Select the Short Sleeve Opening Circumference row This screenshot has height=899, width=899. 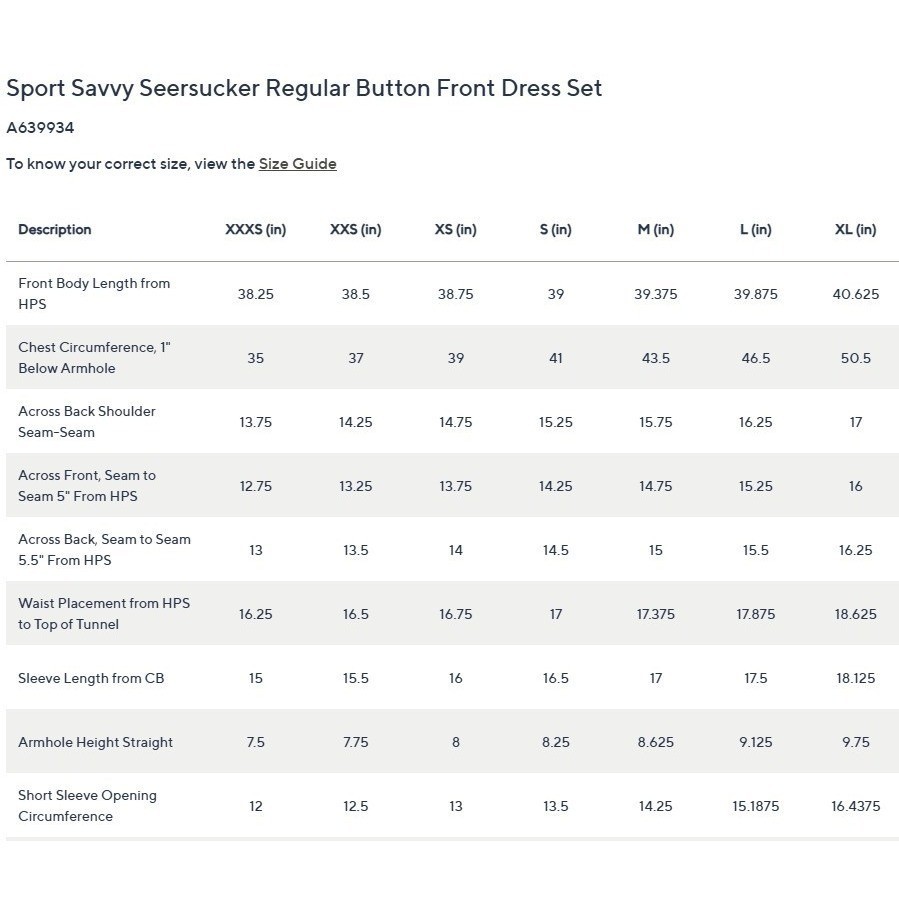pyautogui.click(x=452, y=806)
